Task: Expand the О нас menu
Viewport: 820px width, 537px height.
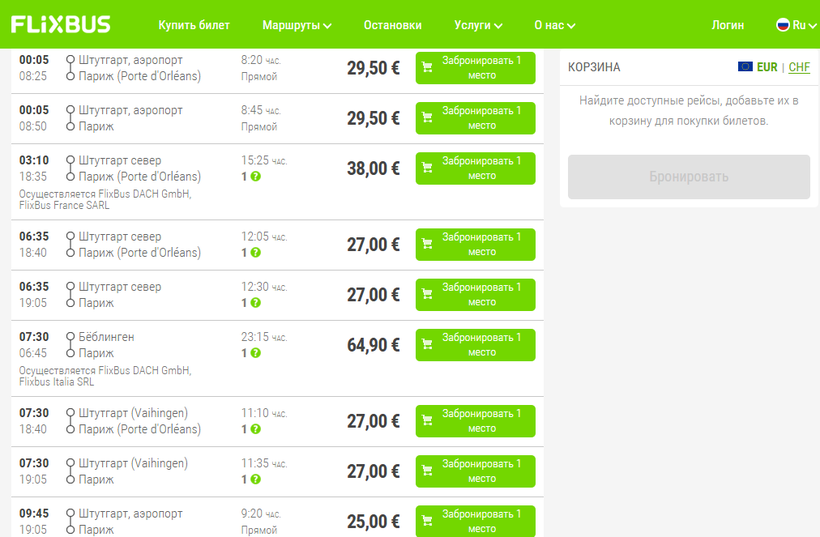Action: [x=555, y=25]
